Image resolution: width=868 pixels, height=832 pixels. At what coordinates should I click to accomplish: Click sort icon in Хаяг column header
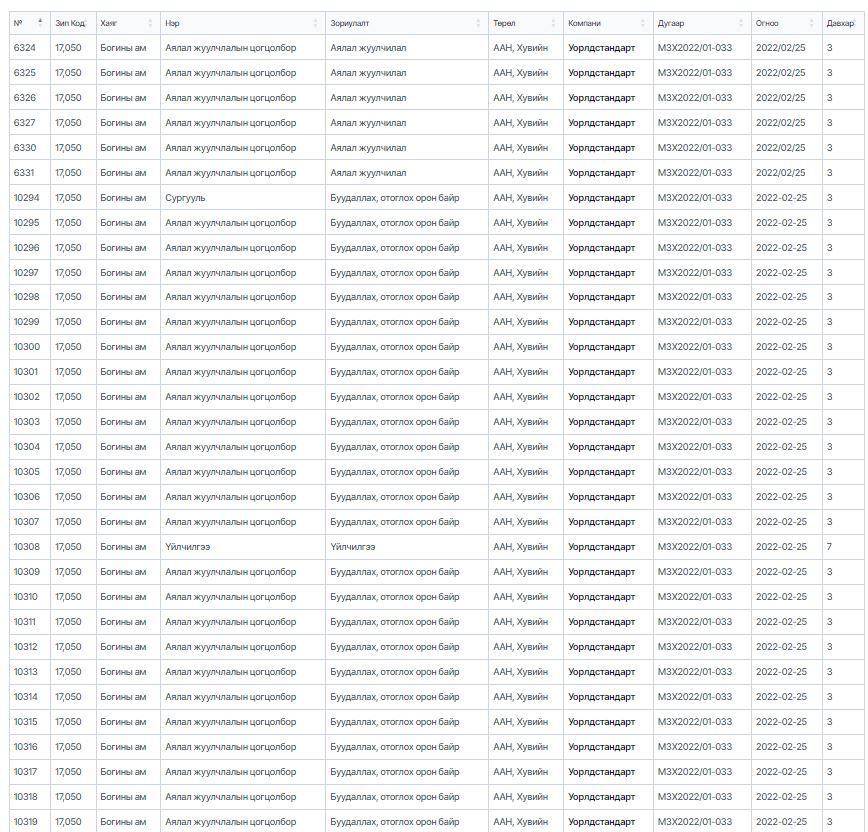150,23
